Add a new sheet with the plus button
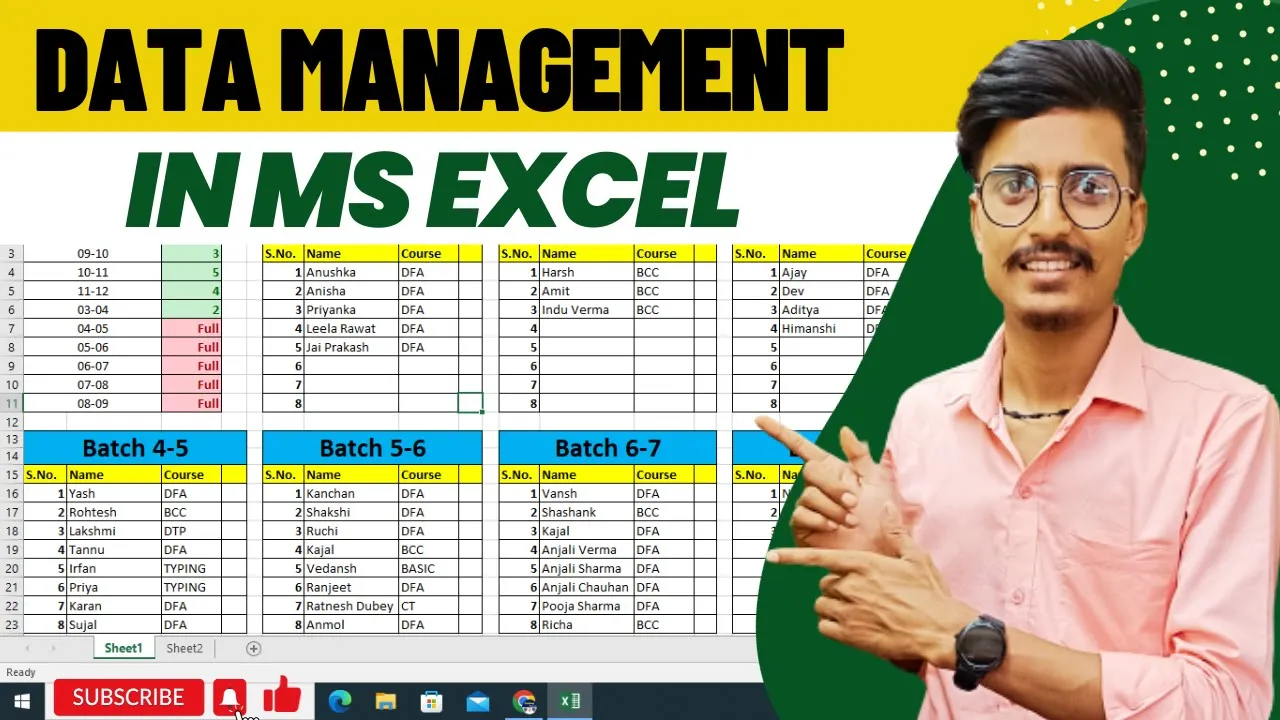The height and width of the screenshot is (720, 1280). pos(253,648)
